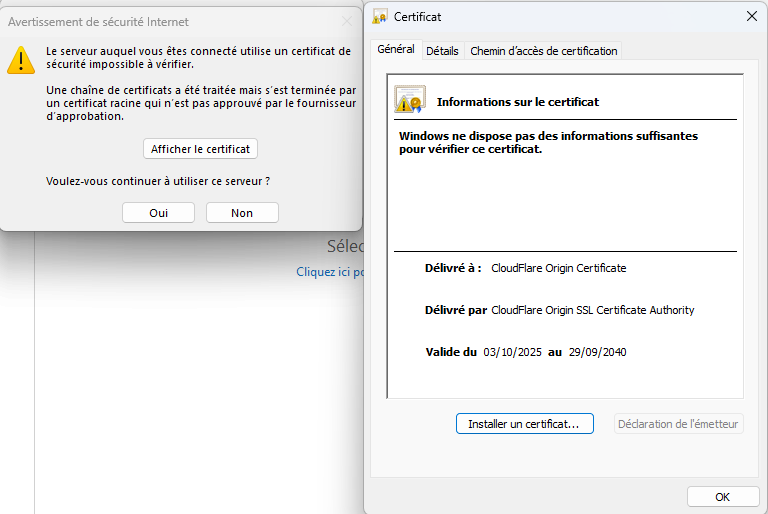The image size is (768, 514).
Task: Confirm with the OK button
Action: pos(722,497)
